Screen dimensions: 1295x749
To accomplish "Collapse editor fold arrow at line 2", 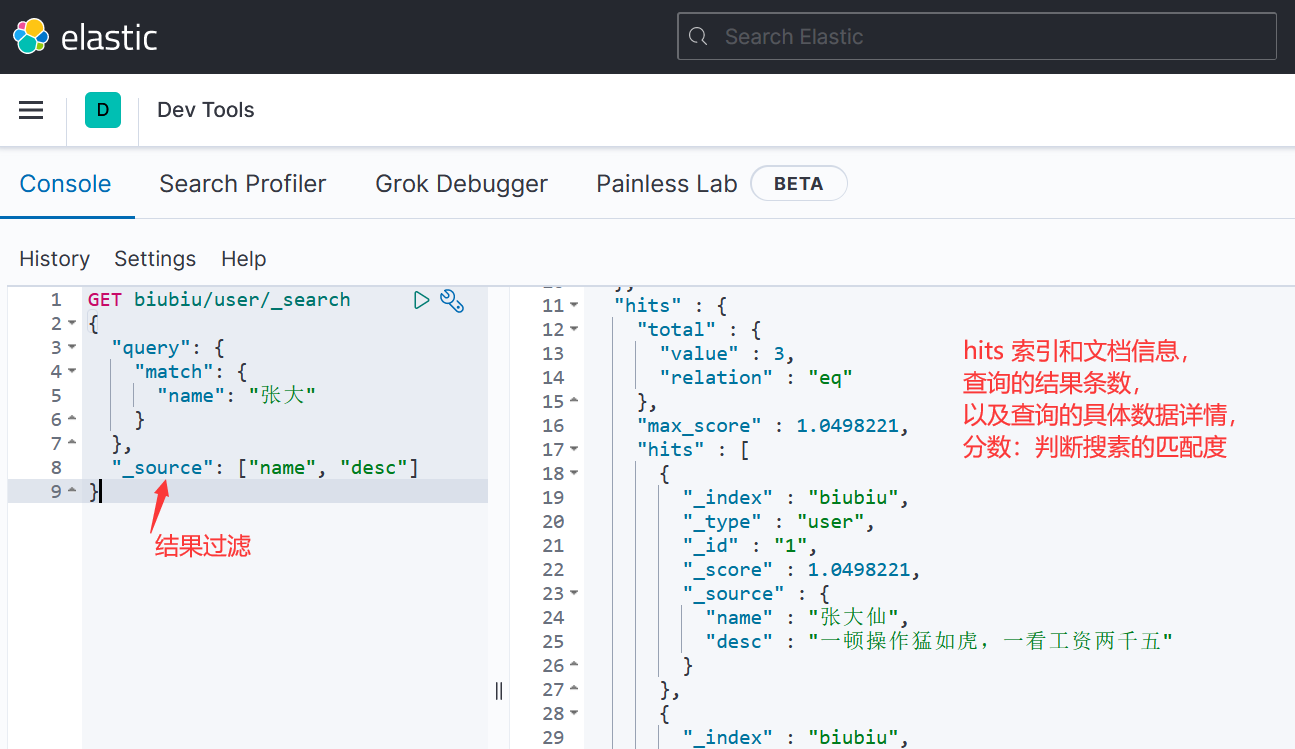I will (x=71, y=324).
